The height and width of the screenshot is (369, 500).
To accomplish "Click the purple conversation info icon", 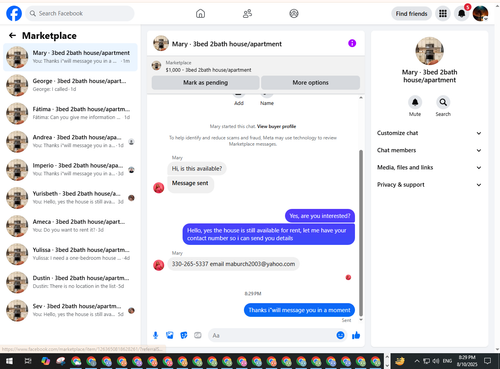I will [352, 43].
